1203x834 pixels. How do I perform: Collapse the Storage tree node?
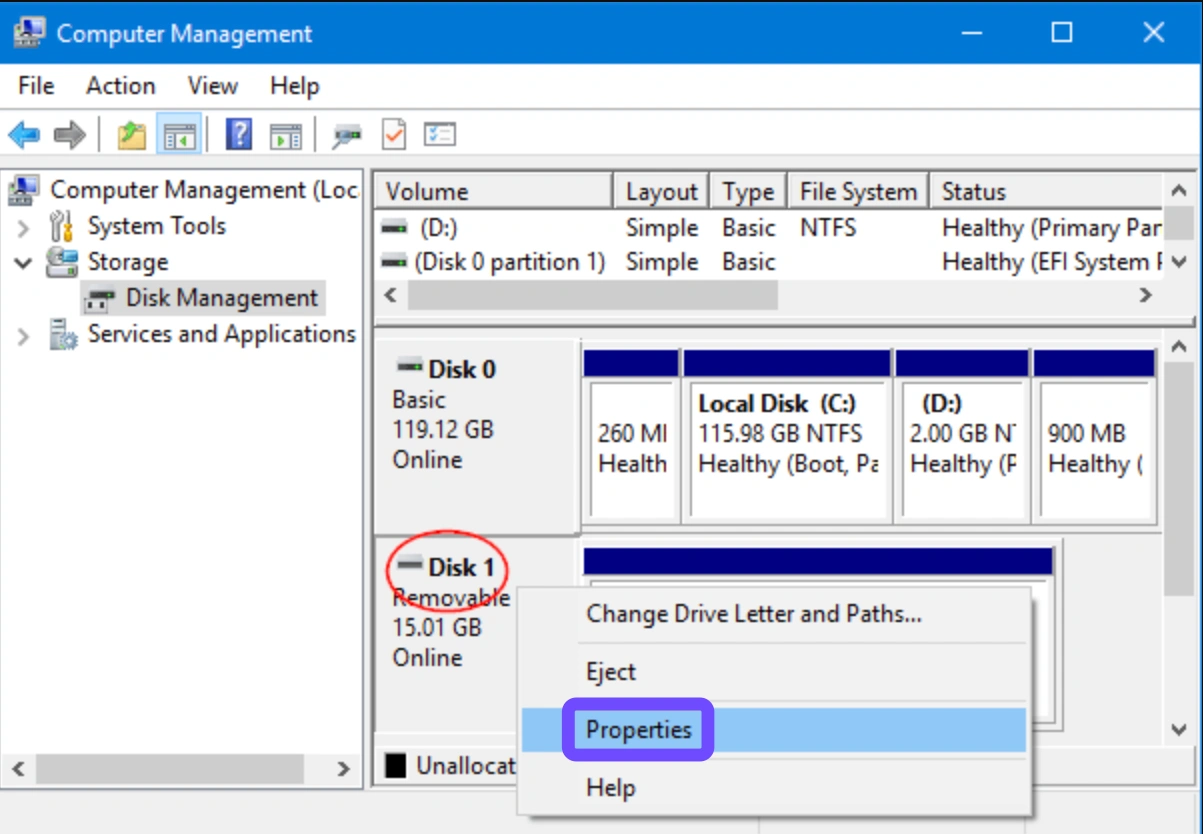tap(24, 263)
